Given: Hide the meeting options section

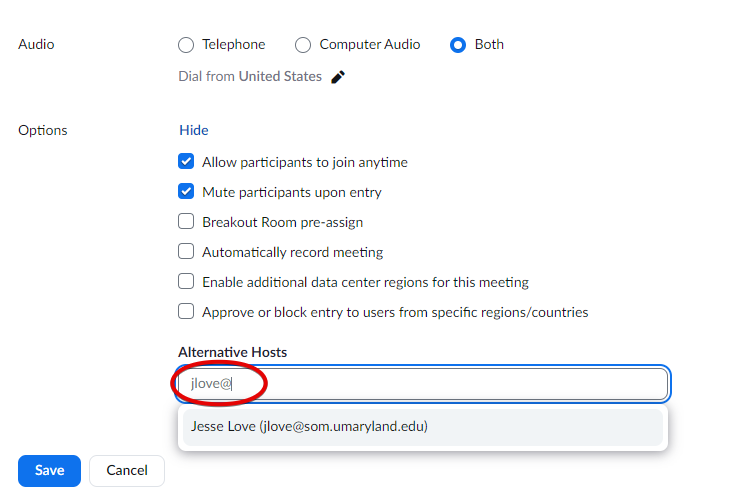Looking at the screenshot, I should 194,130.
